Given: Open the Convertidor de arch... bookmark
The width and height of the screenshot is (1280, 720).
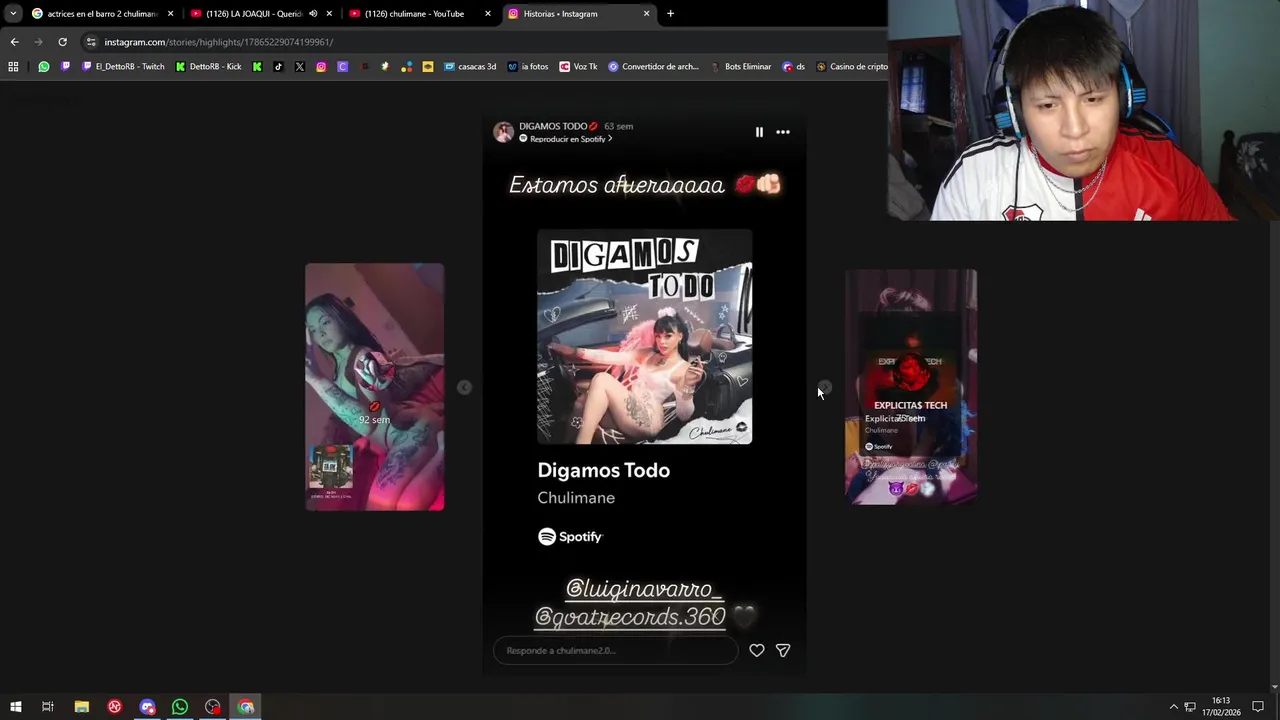Looking at the screenshot, I should click(654, 67).
